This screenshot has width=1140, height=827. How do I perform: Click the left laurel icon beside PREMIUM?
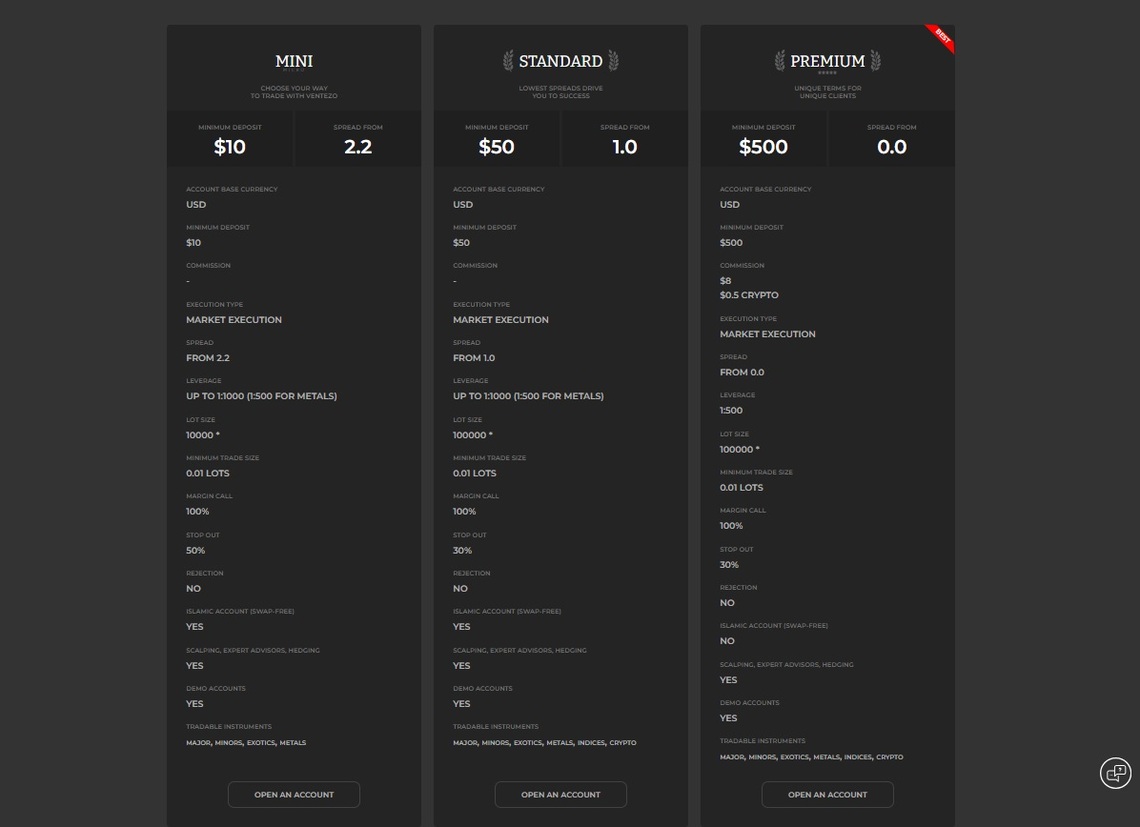click(x=780, y=60)
